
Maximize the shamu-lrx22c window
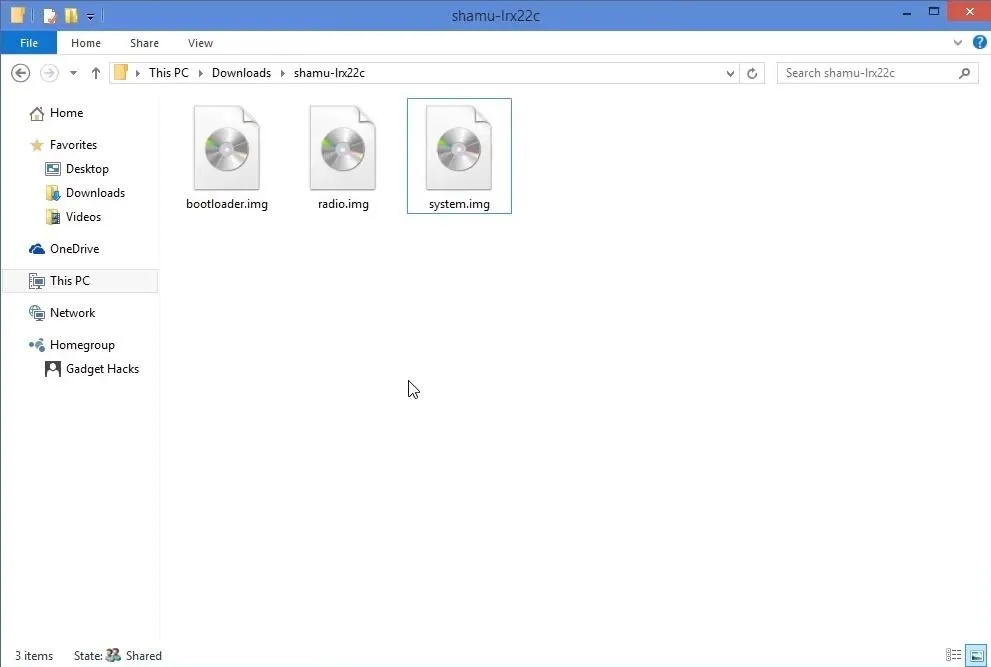(x=933, y=13)
